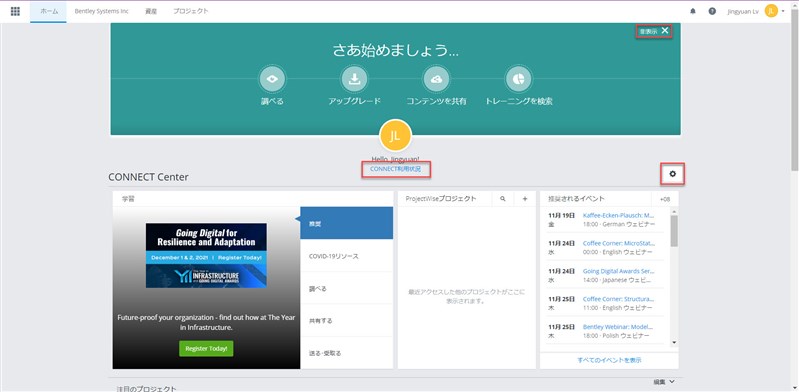This screenshot has height=392, width=799.
Task: Click the JL user avatar in header
Action: (771, 11)
